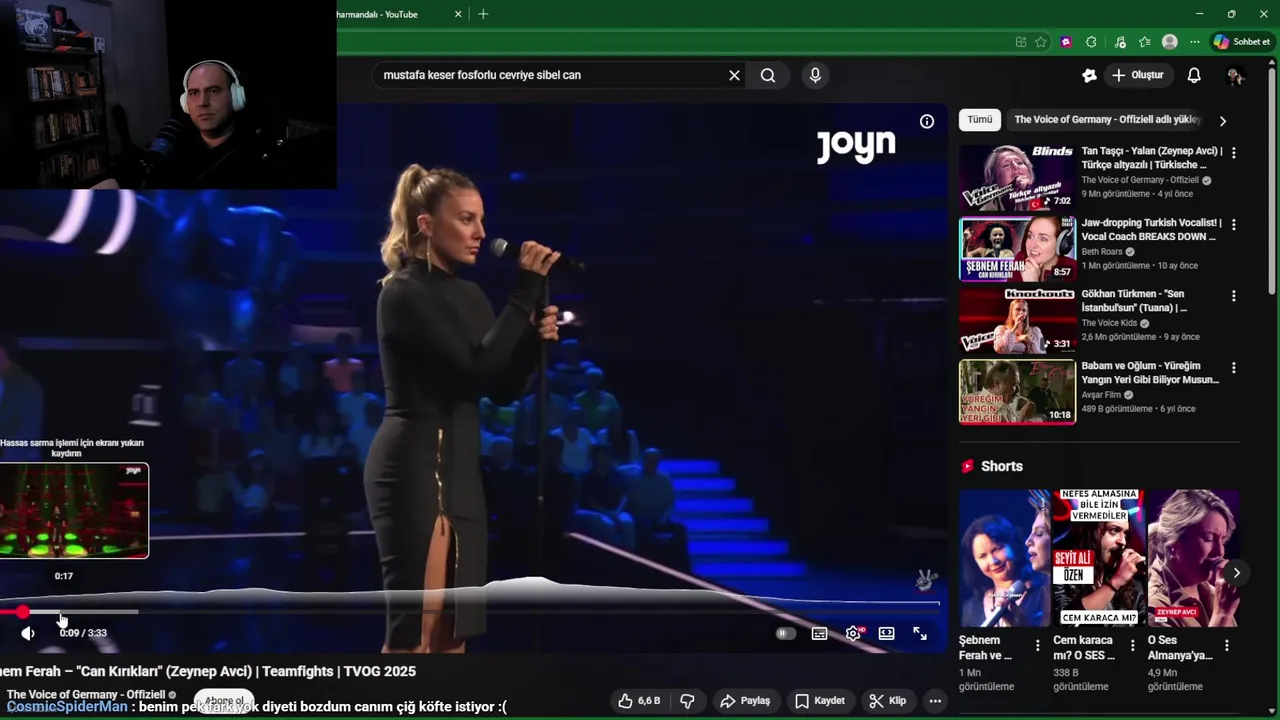Click the Abone ol subscribe button
Image resolution: width=1280 pixels, height=720 pixels.
point(224,701)
